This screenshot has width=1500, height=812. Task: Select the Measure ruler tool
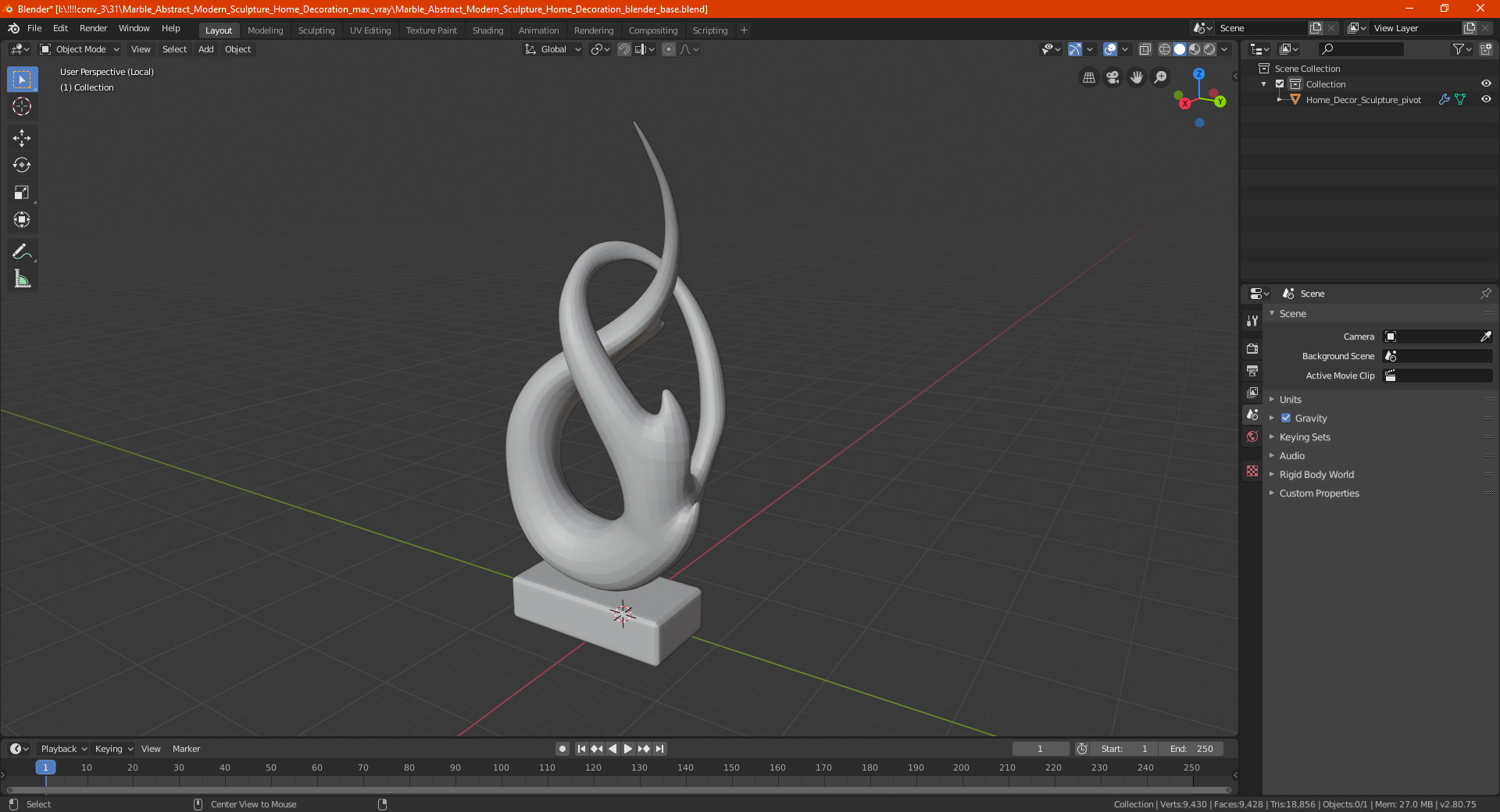(23, 280)
